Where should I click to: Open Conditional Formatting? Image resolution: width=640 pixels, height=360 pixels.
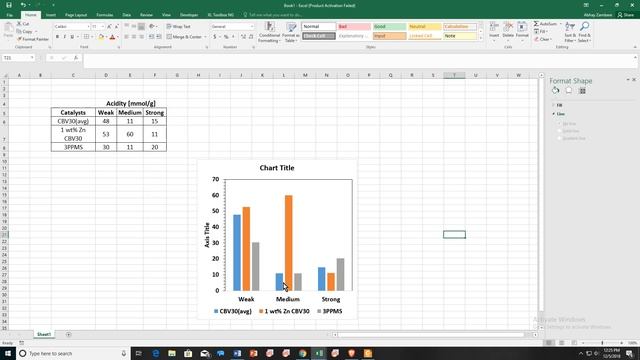269,33
